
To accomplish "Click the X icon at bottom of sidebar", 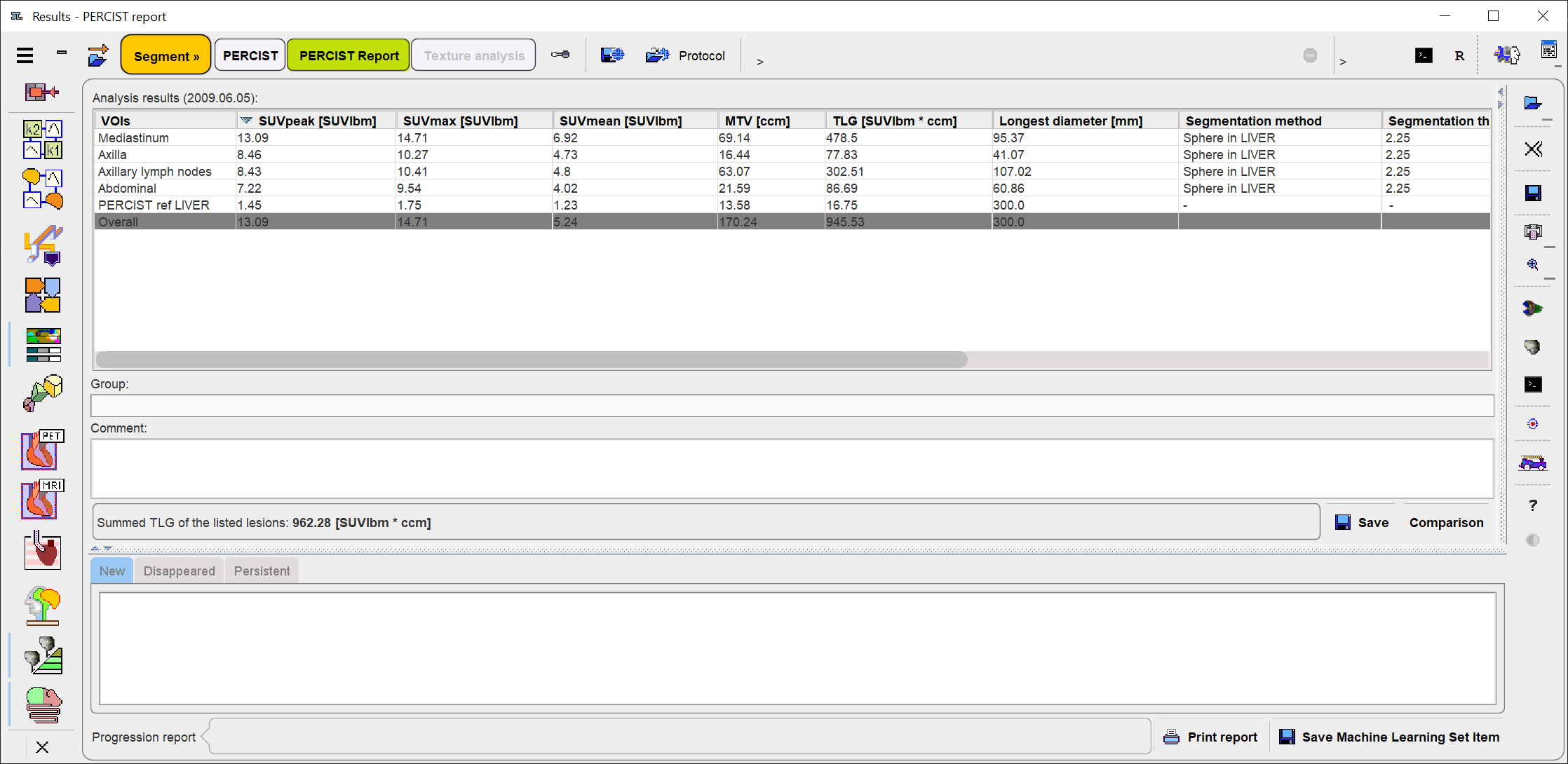I will 42,747.
